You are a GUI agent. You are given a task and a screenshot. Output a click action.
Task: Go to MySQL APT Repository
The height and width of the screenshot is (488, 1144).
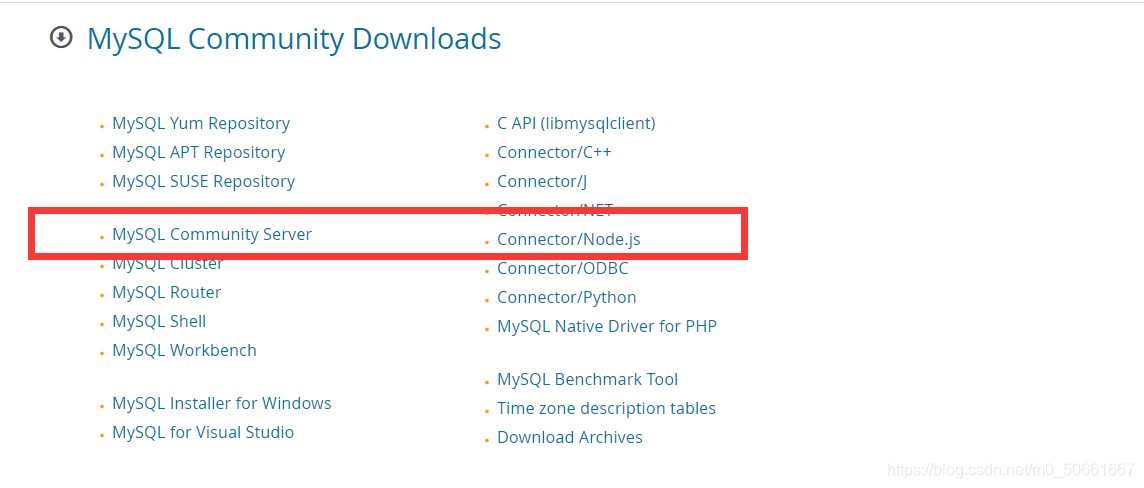click(x=198, y=152)
